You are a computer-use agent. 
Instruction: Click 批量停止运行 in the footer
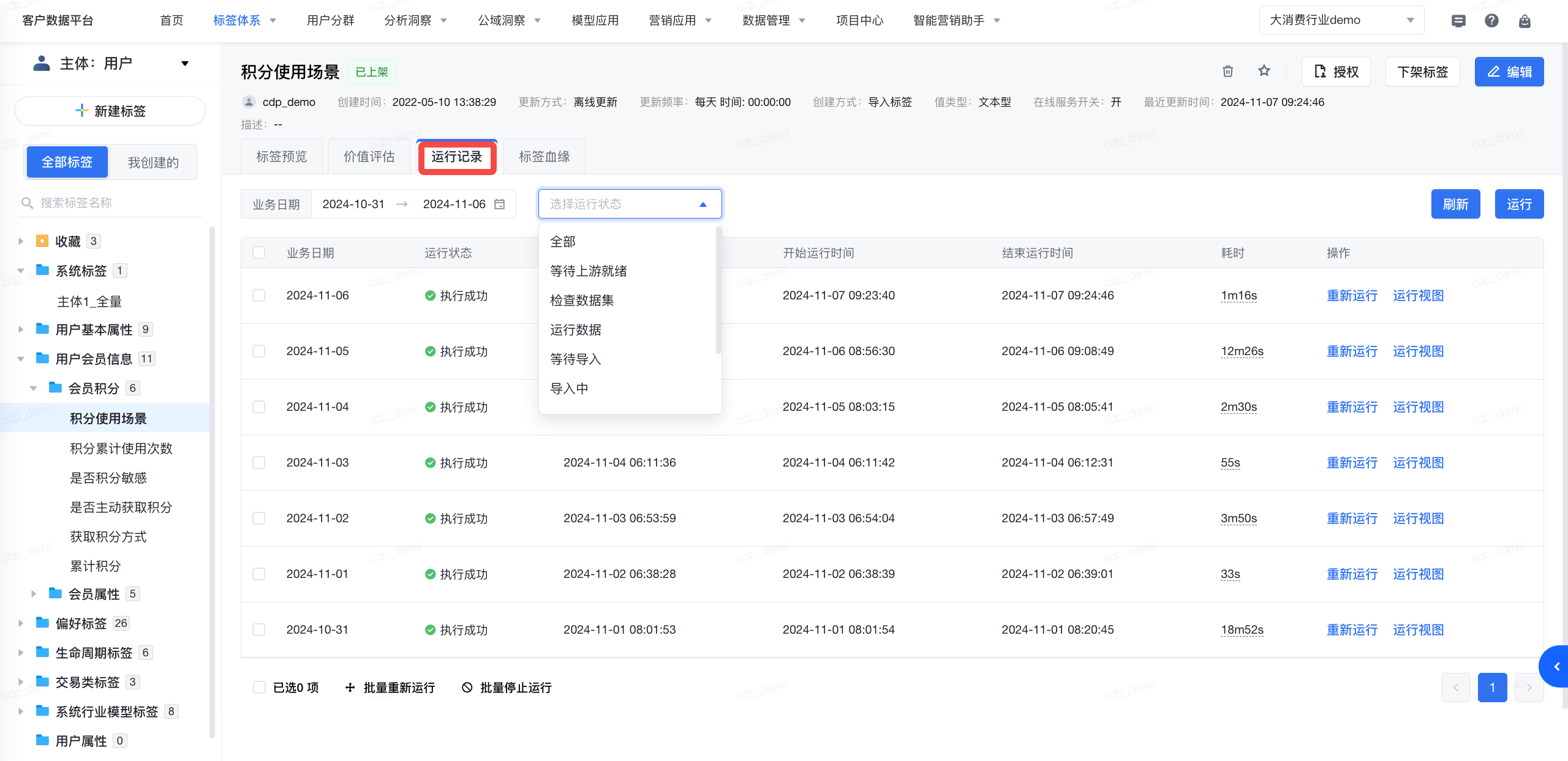[507, 688]
